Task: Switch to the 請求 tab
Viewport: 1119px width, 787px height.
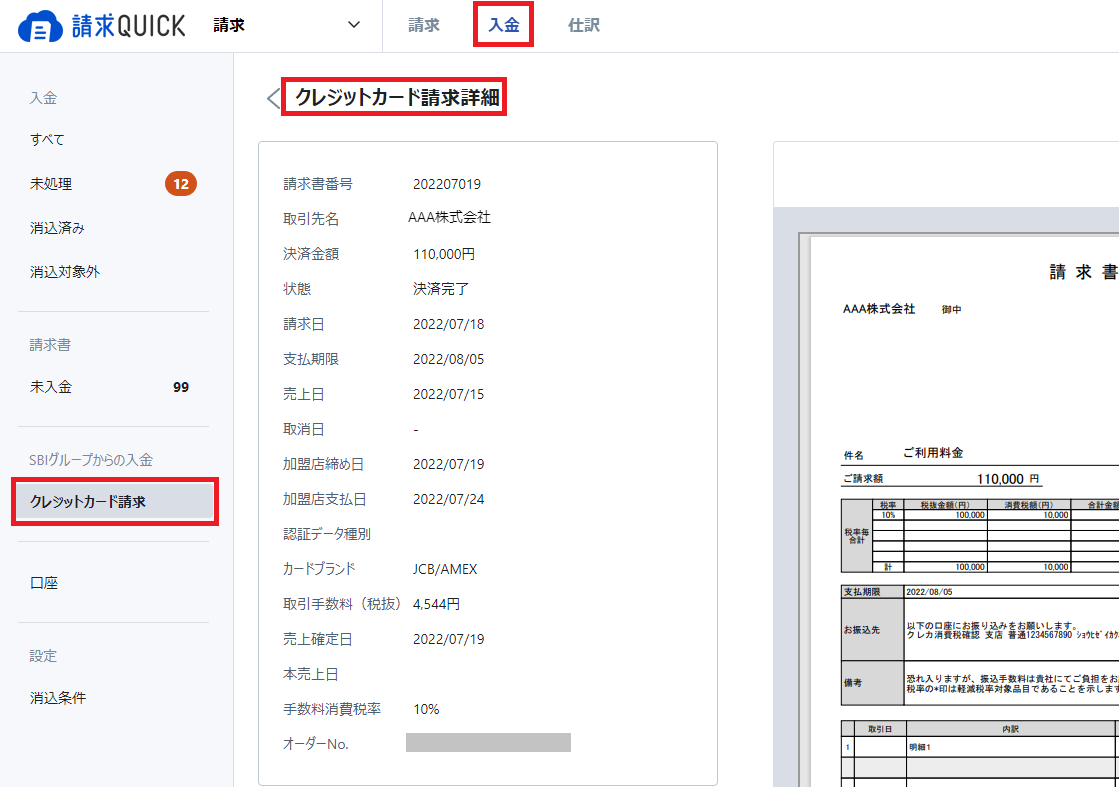Action: (x=422, y=25)
